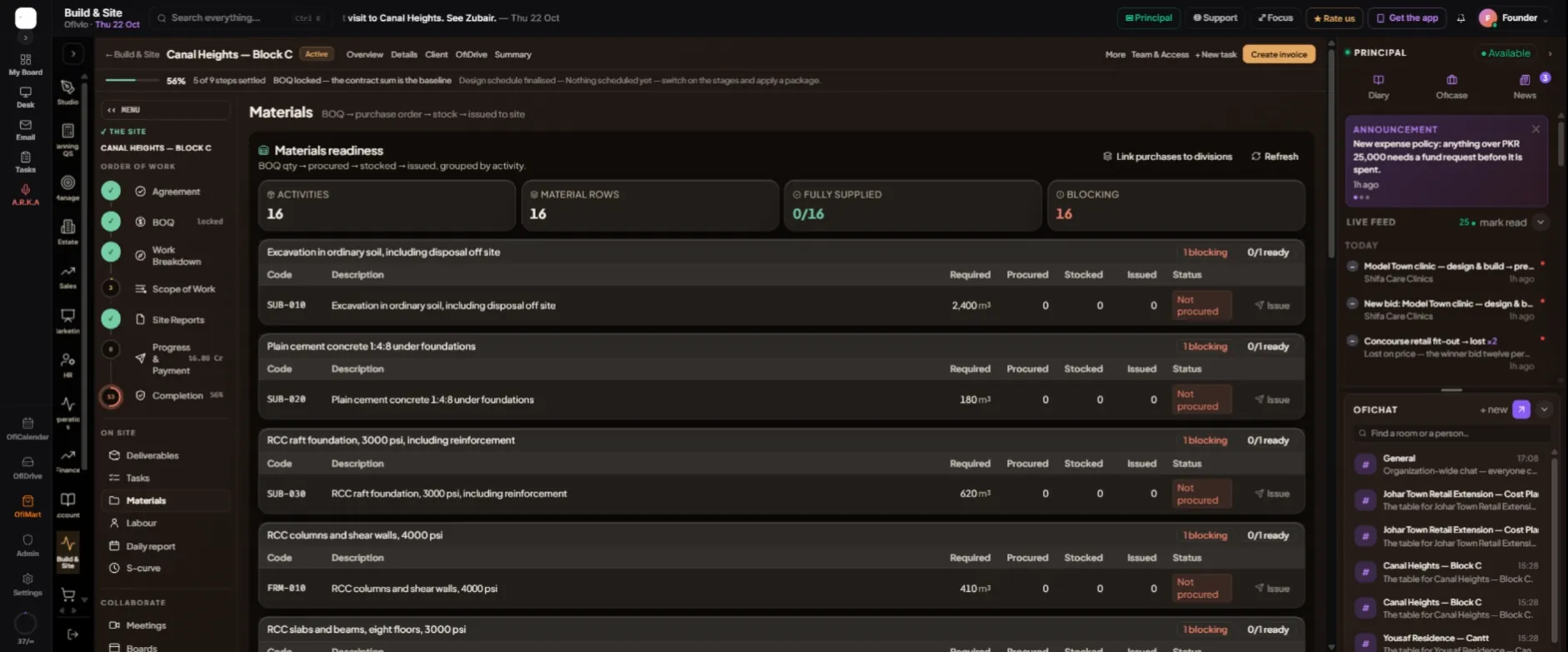Open the Founder account dropdown
The image size is (1568, 652).
[x=1515, y=18]
